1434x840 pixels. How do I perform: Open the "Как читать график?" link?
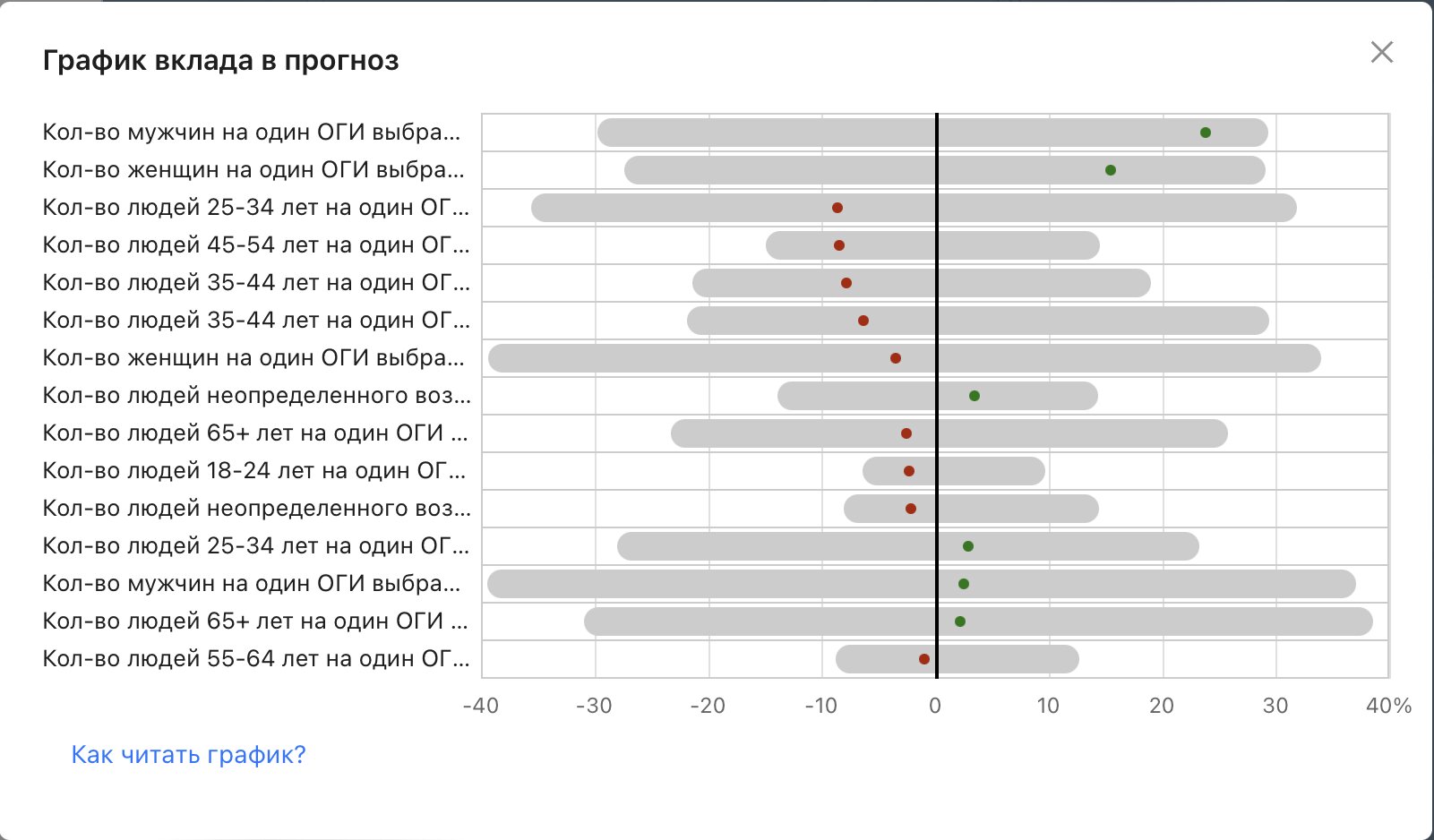point(188,755)
